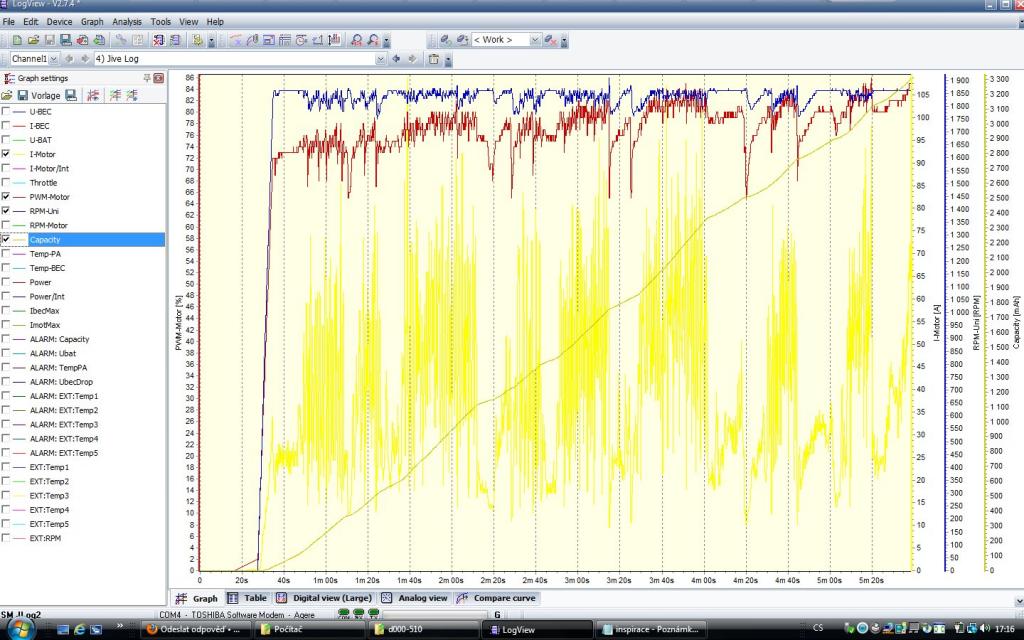Open the Work profile dropdown
Image resolution: width=1024 pixels, height=640 pixels.
tap(535, 40)
